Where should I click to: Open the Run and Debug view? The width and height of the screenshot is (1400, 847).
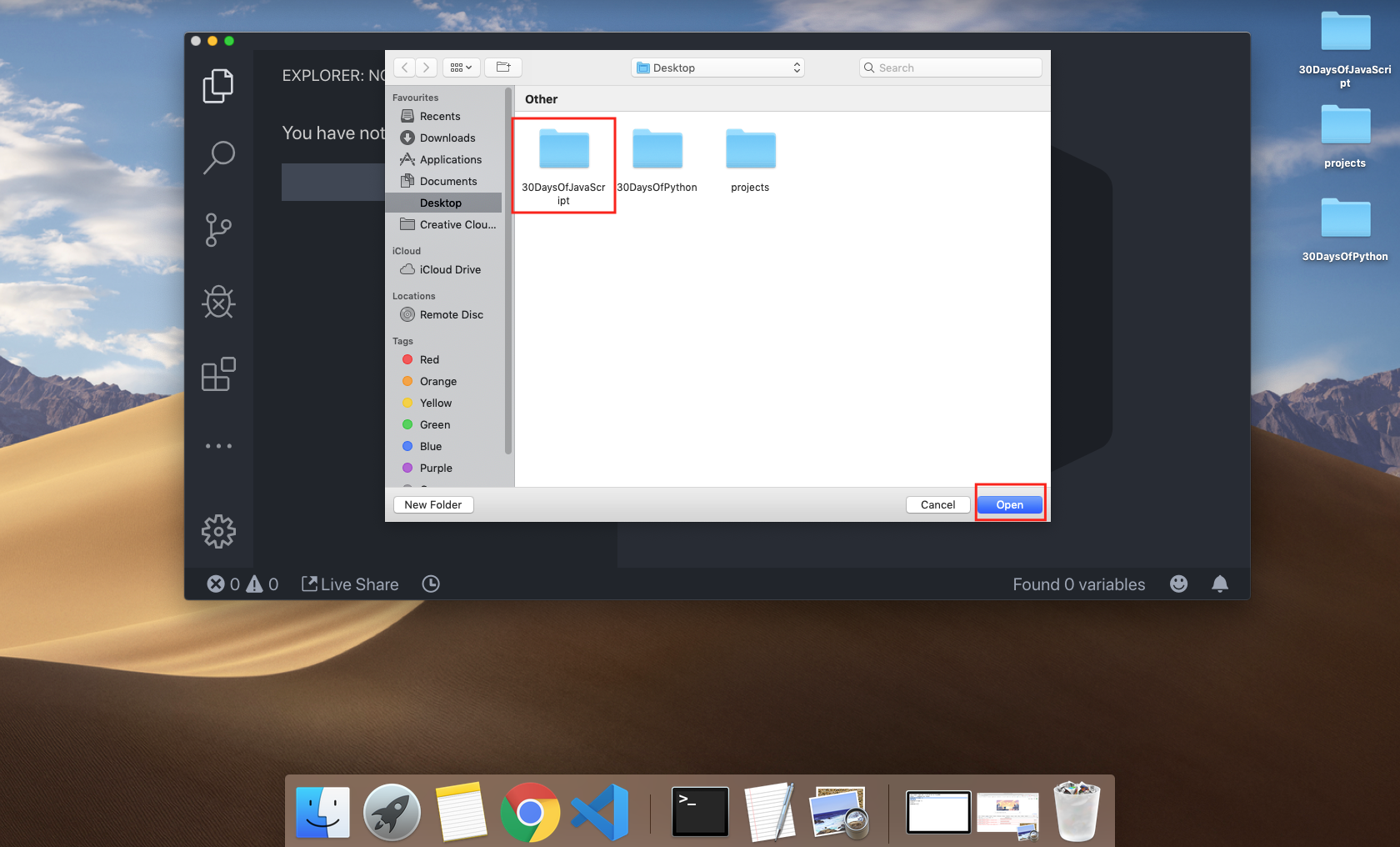pyautogui.click(x=217, y=302)
